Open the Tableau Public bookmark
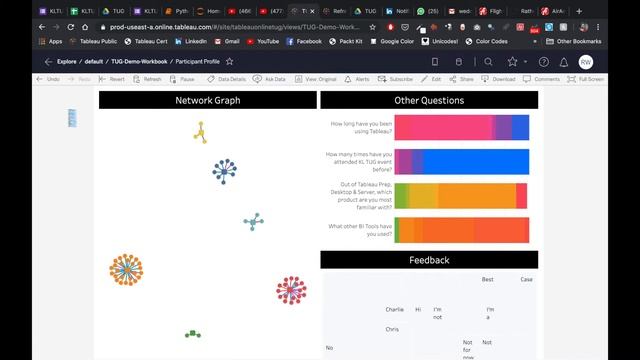This screenshot has width=640, height=360. tap(93, 41)
